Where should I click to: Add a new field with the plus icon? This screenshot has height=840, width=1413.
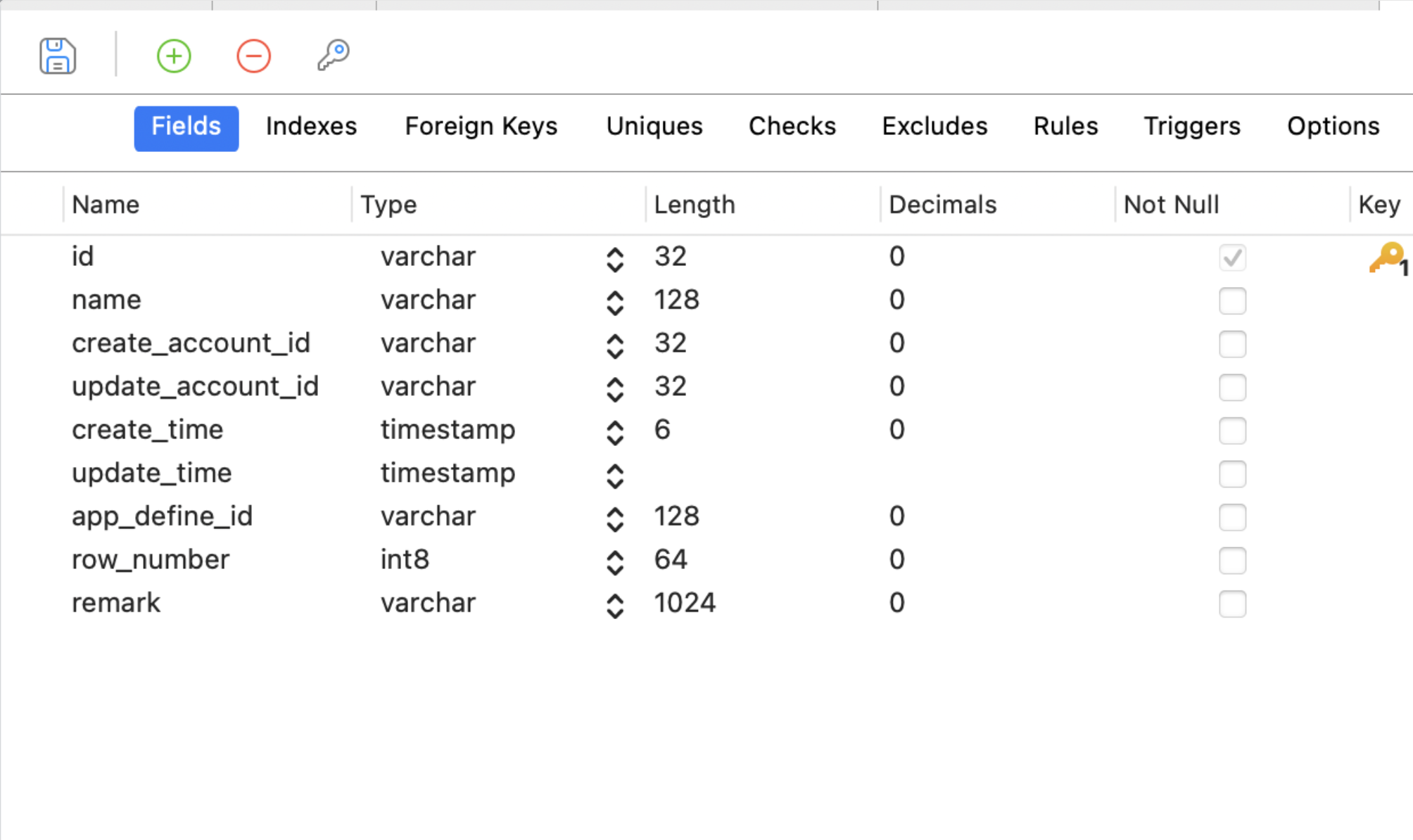pos(173,56)
